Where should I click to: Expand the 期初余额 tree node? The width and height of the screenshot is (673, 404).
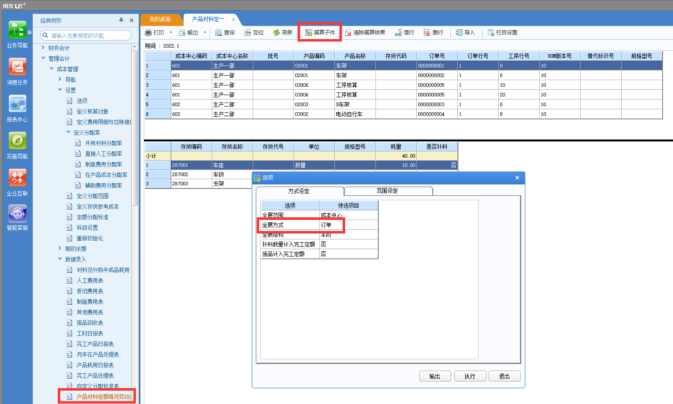[60, 248]
